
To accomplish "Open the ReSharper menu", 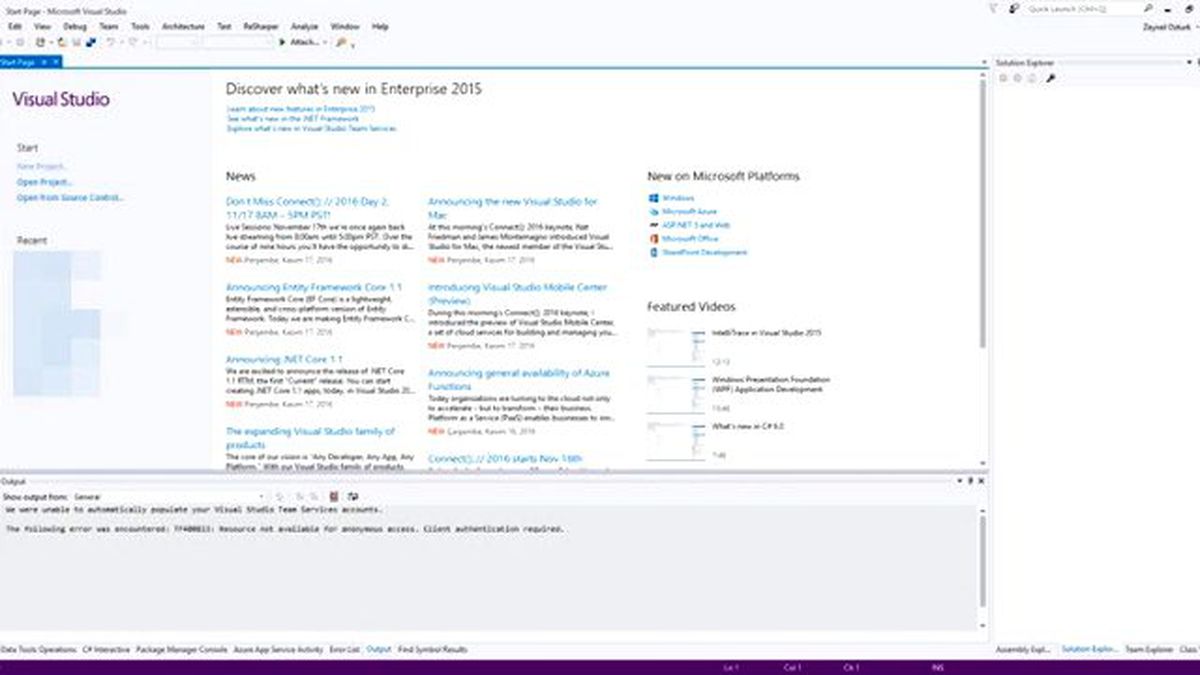I will click(261, 26).
